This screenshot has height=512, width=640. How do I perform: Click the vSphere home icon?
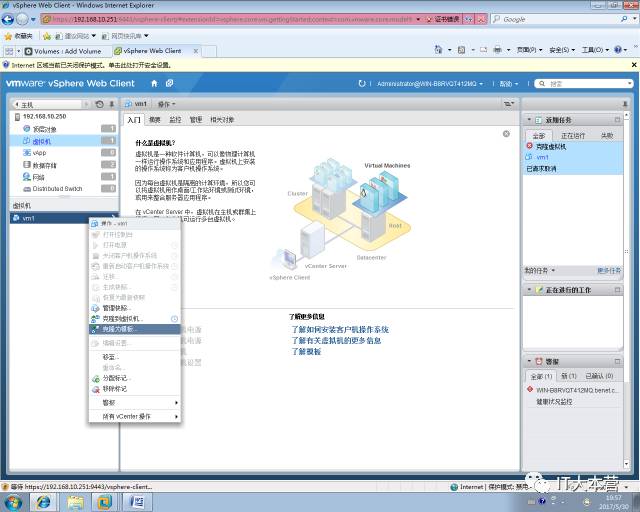click(x=154, y=83)
